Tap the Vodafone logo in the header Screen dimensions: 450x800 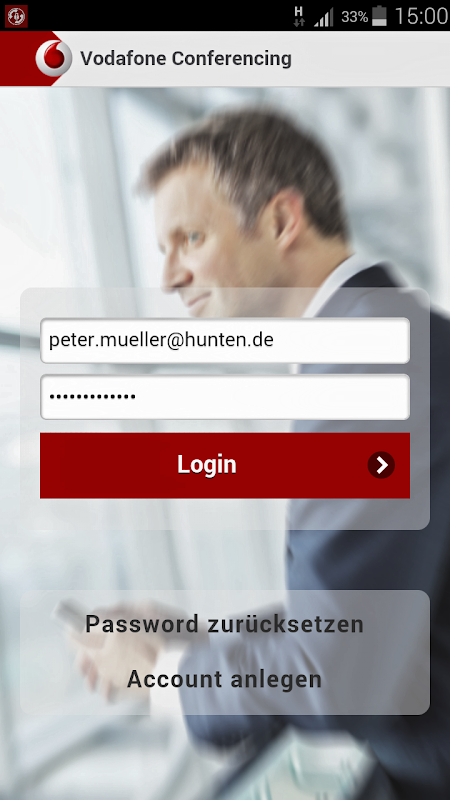click(54, 58)
